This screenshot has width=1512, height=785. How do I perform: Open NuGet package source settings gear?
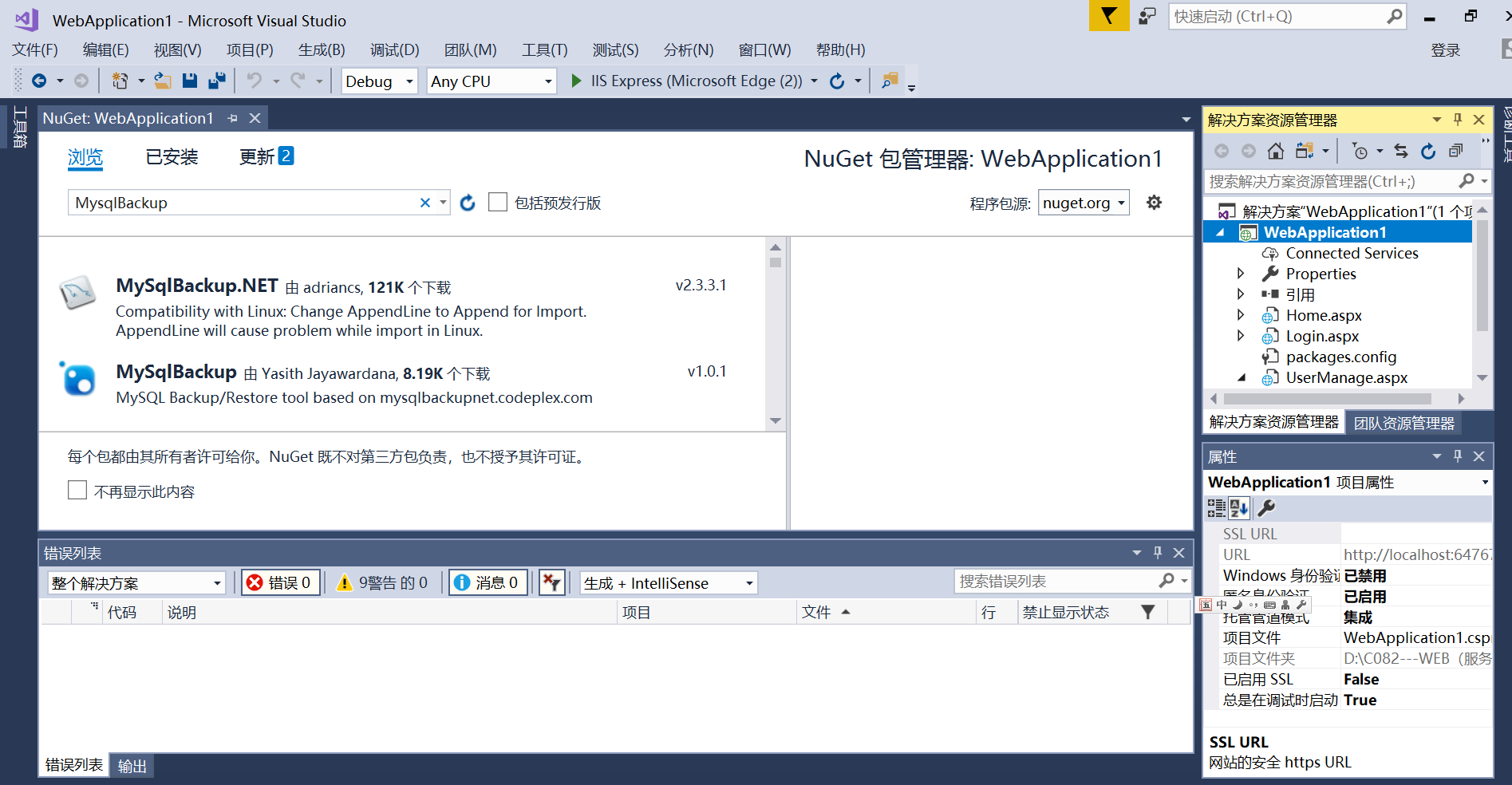point(1154,203)
